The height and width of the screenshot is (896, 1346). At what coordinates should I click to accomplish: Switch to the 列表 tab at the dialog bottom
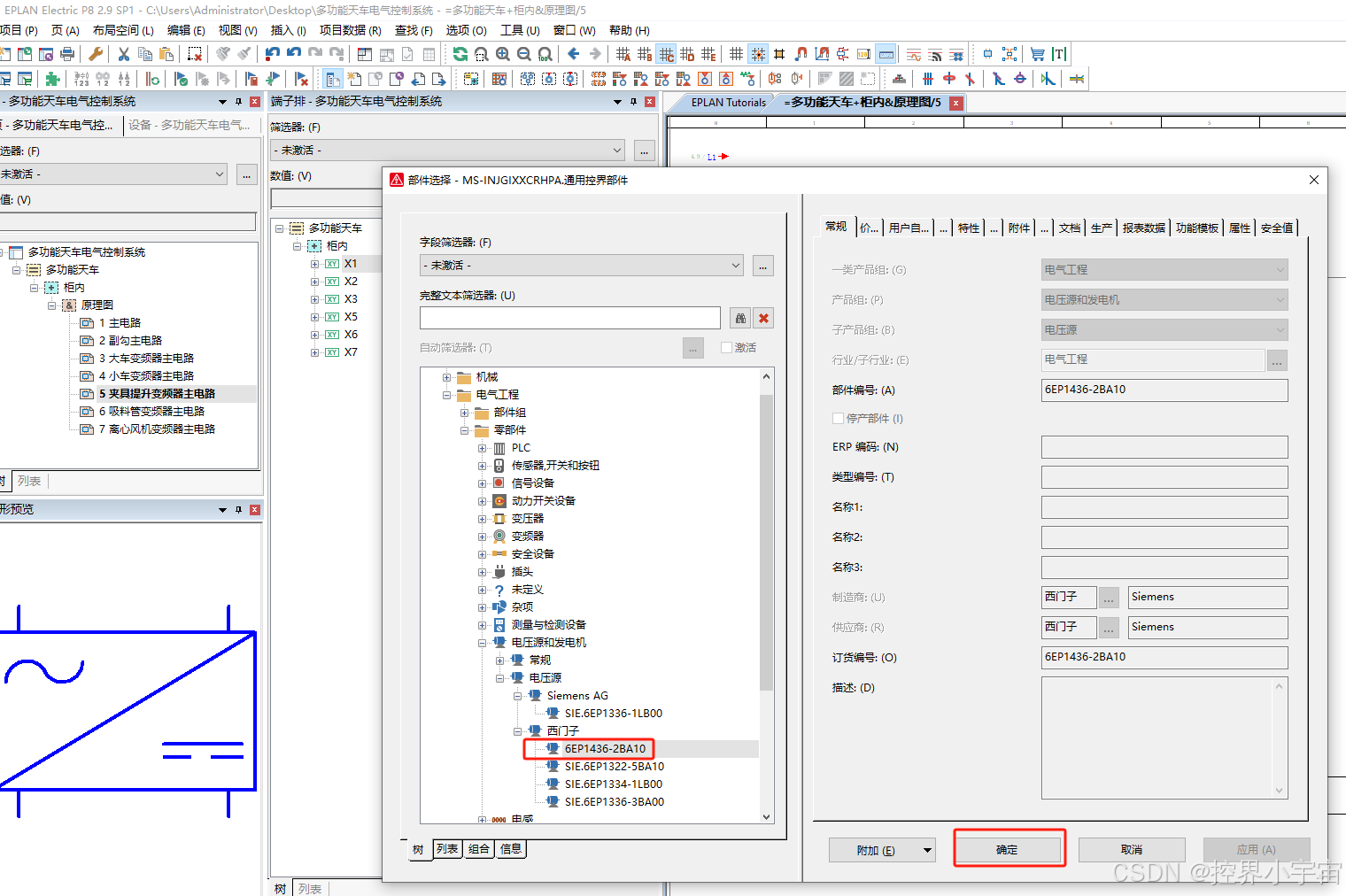tap(447, 849)
